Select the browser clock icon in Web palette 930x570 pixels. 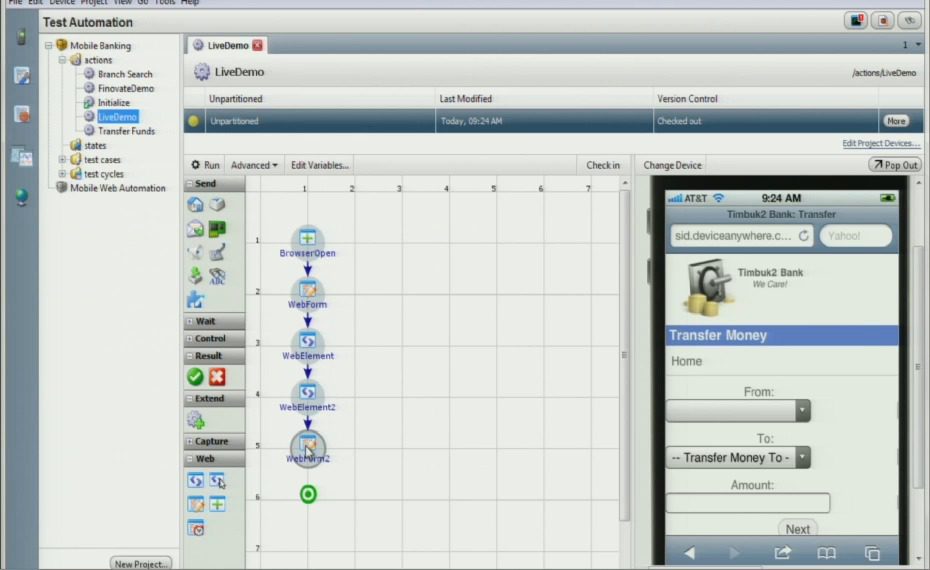click(195, 527)
